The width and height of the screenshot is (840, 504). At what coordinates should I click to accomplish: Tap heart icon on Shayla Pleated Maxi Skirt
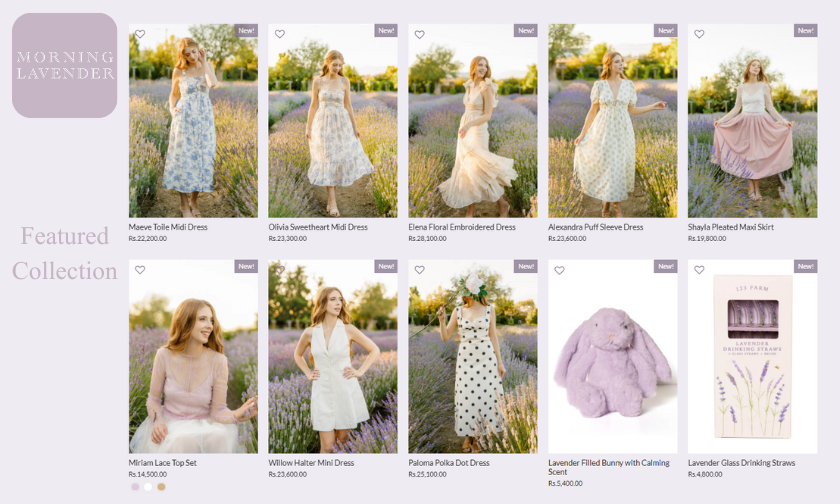[x=699, y=34]
